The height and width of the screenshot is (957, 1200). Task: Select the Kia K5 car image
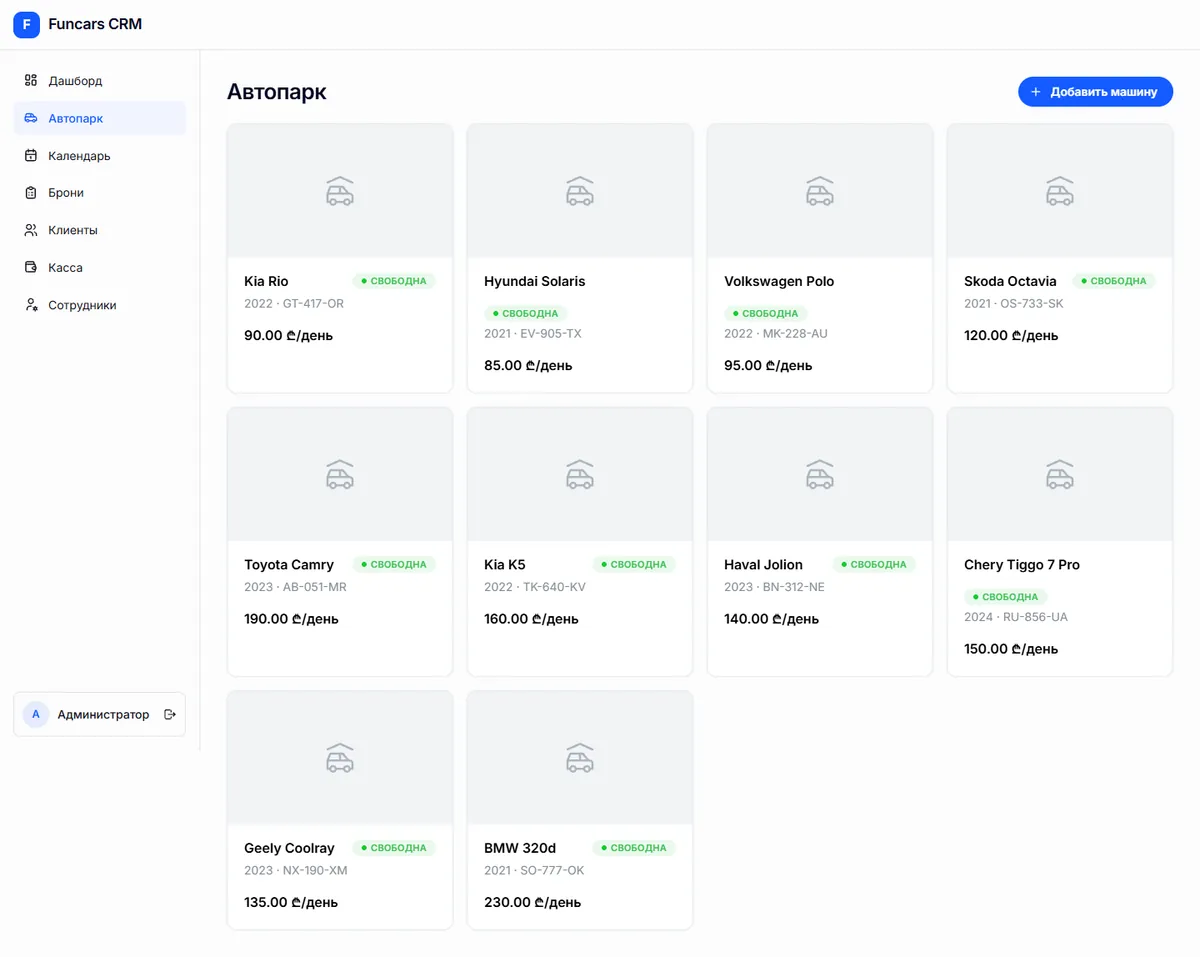tap(580, 474)
